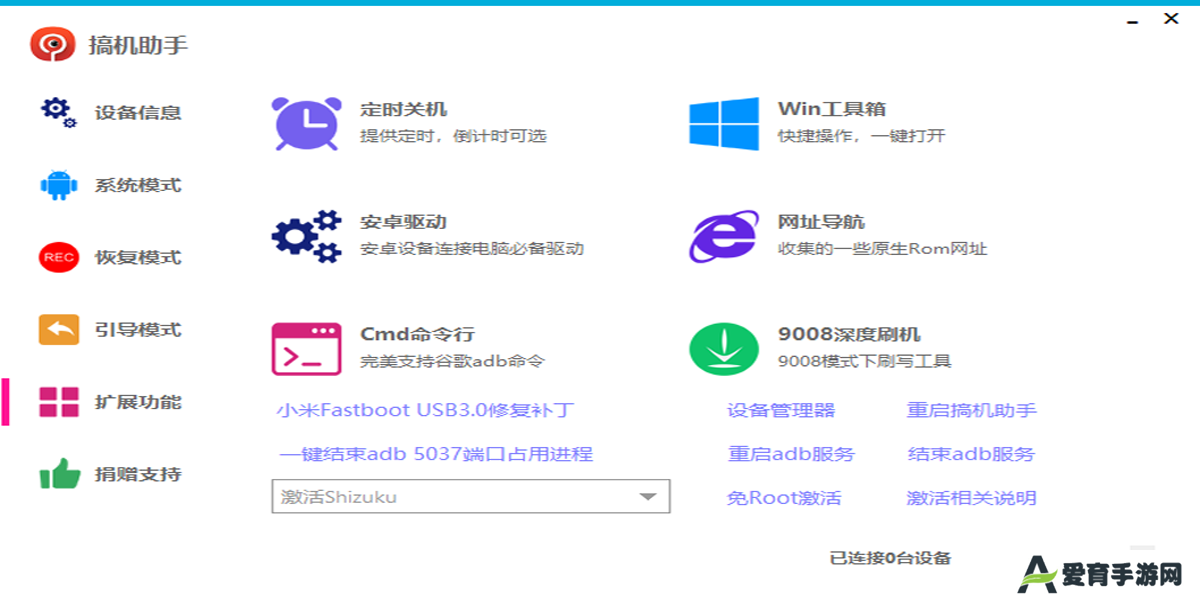Click the pink grid icon for 扩展功能
Screen dimensions: 1200x600
(x=58, y=402)
